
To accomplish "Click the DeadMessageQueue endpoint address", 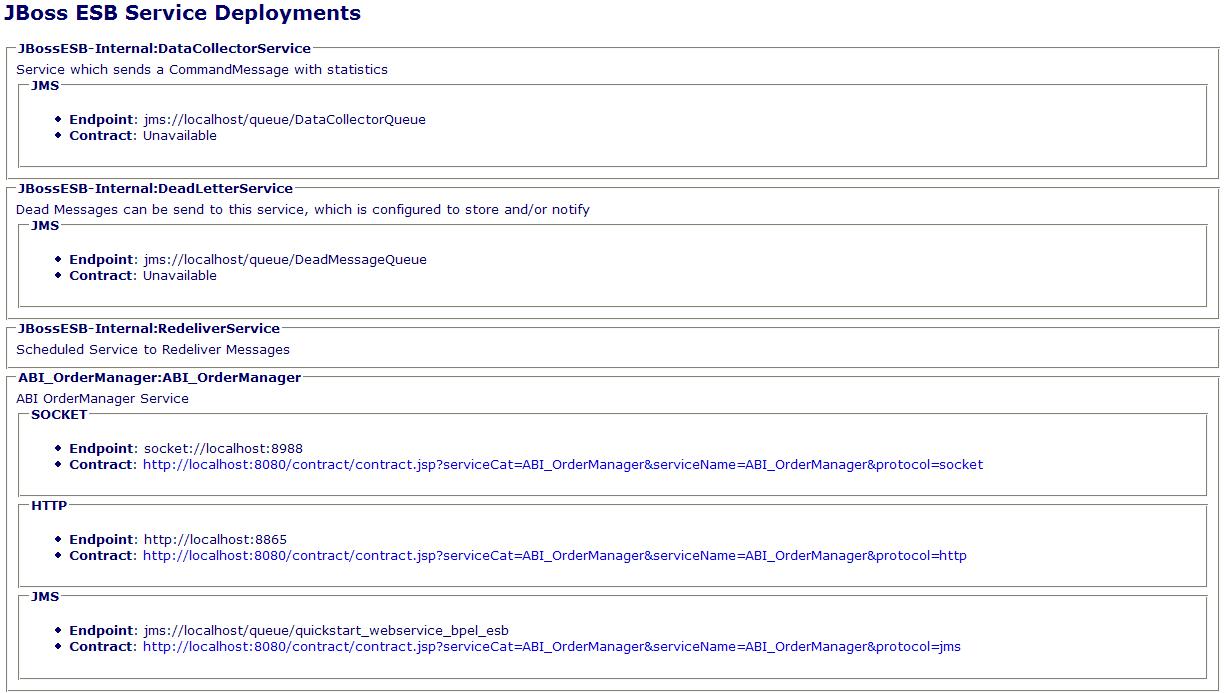I will tap(285, 260).
